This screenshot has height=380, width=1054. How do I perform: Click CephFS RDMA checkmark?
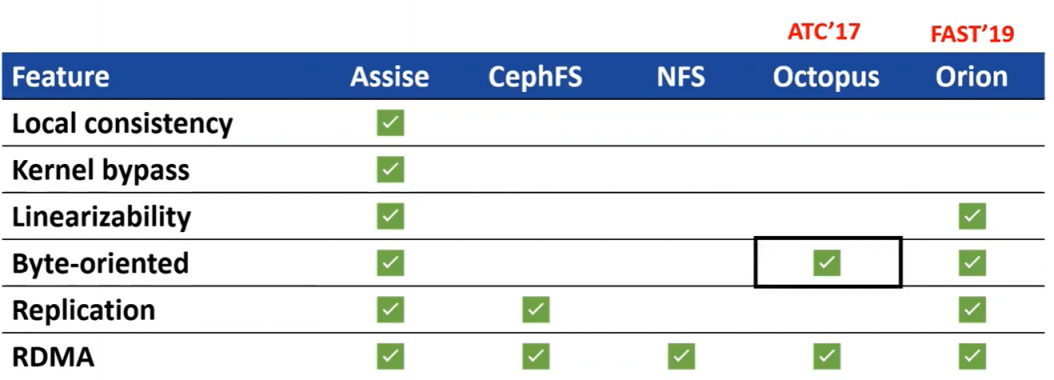click(536, 356)
